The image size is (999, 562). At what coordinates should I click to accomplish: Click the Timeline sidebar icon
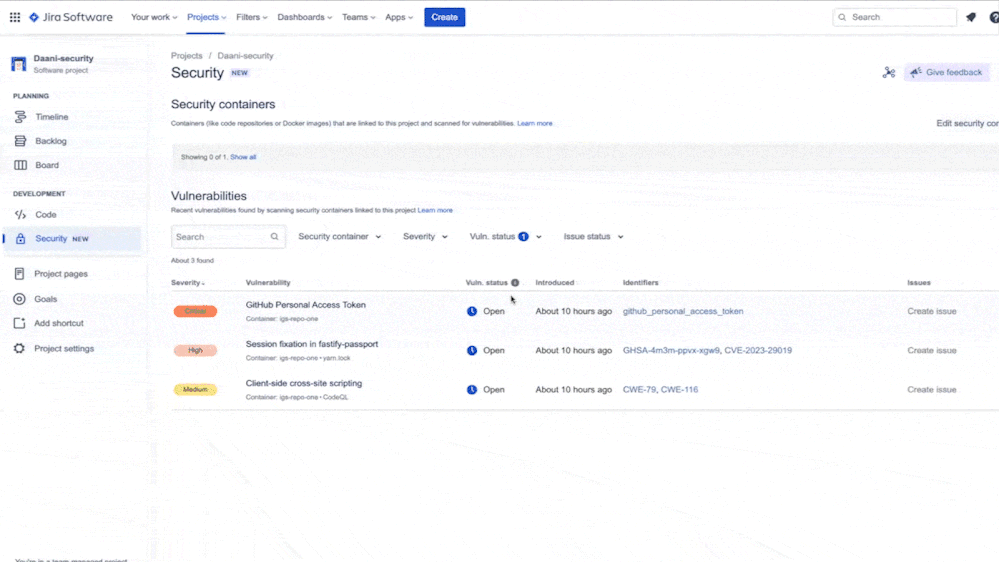(20, 117)
